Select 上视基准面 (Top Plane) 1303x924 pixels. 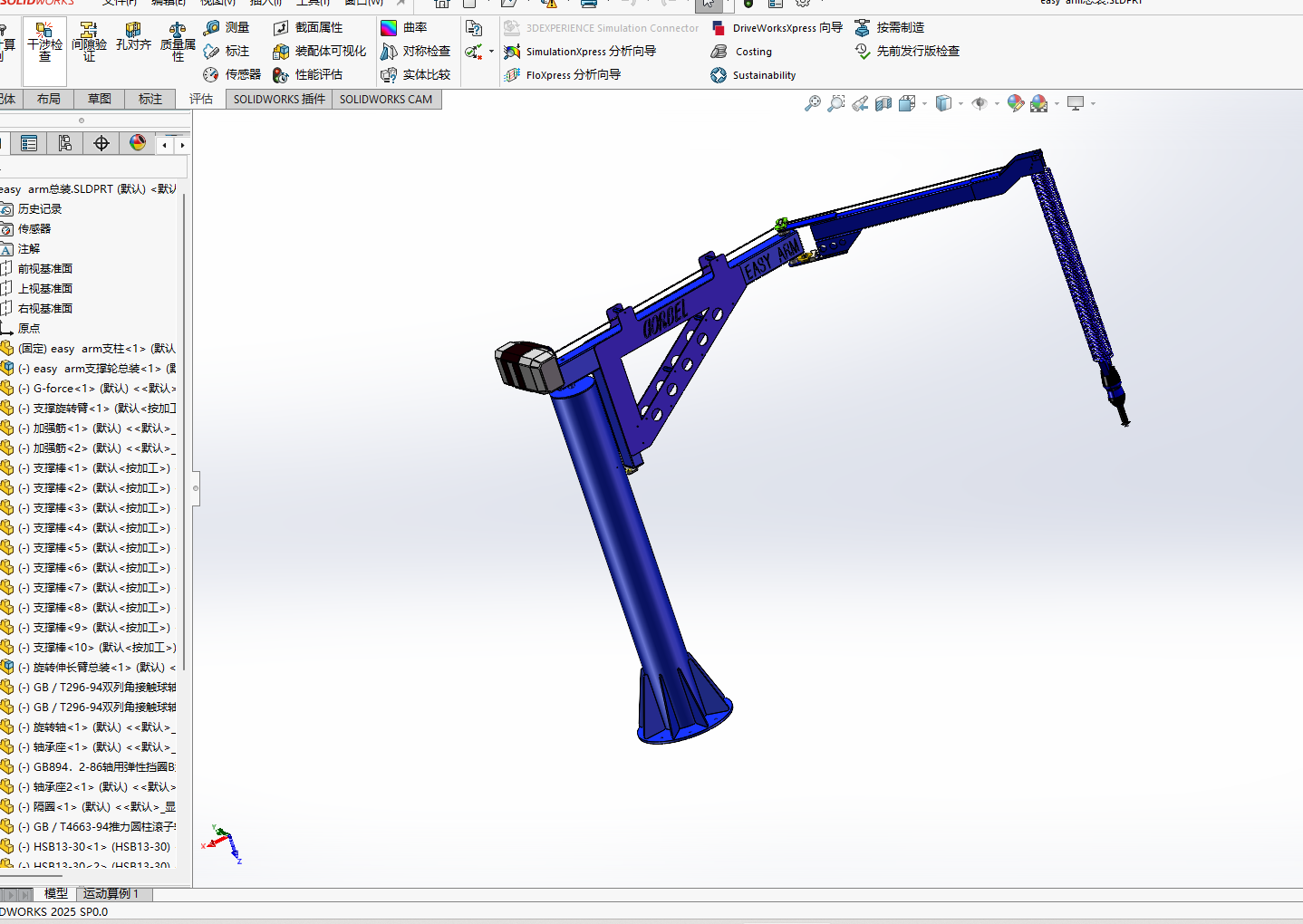pos(45,288)
